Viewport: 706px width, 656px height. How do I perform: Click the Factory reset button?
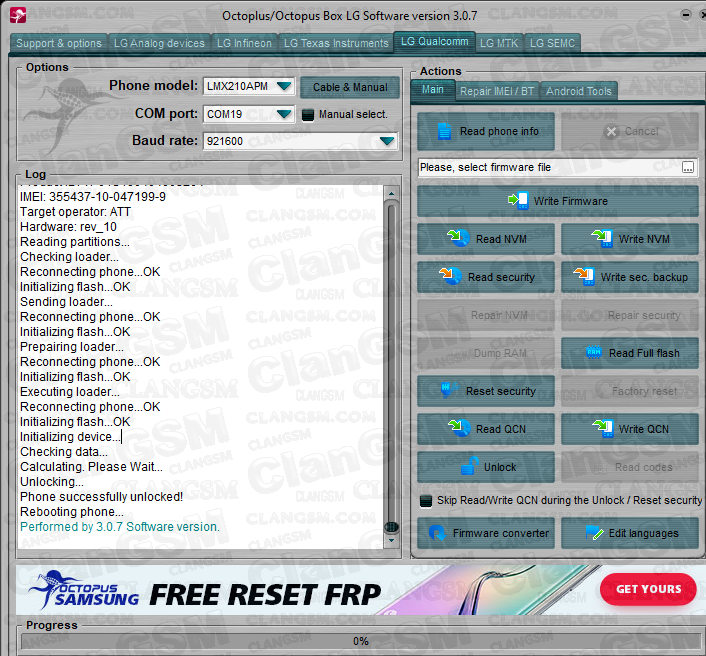(630, 391)
